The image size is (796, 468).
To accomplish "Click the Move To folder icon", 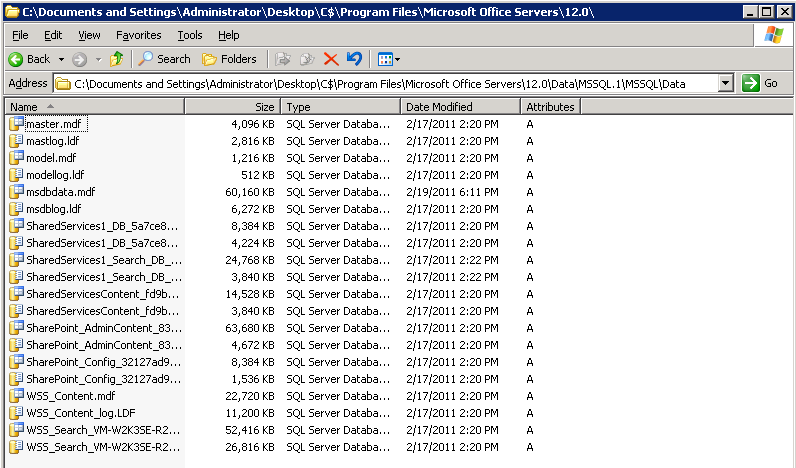I will (283, 59).
